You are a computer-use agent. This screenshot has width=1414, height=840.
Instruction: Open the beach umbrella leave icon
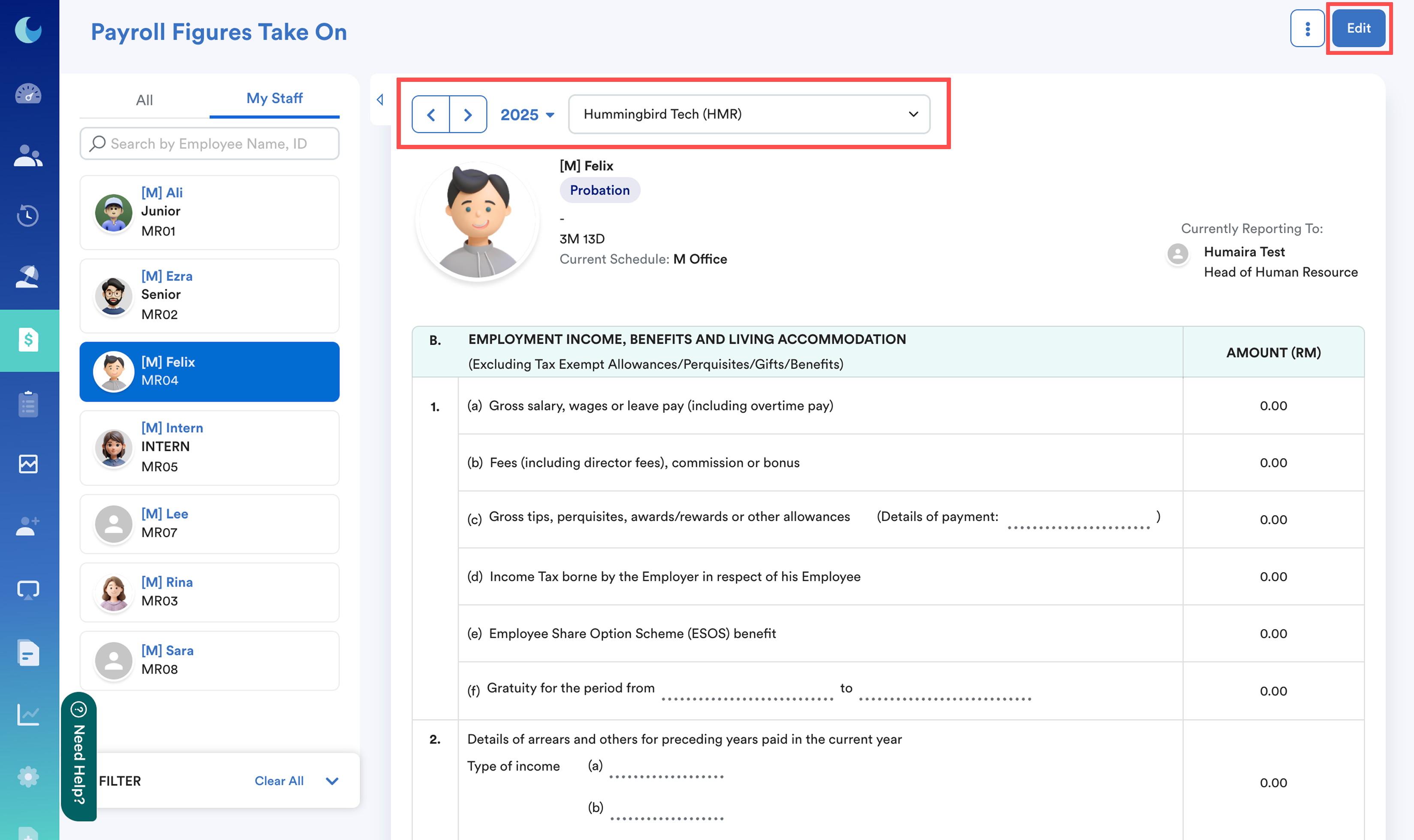pyautogui.click(x=28, y=277)
